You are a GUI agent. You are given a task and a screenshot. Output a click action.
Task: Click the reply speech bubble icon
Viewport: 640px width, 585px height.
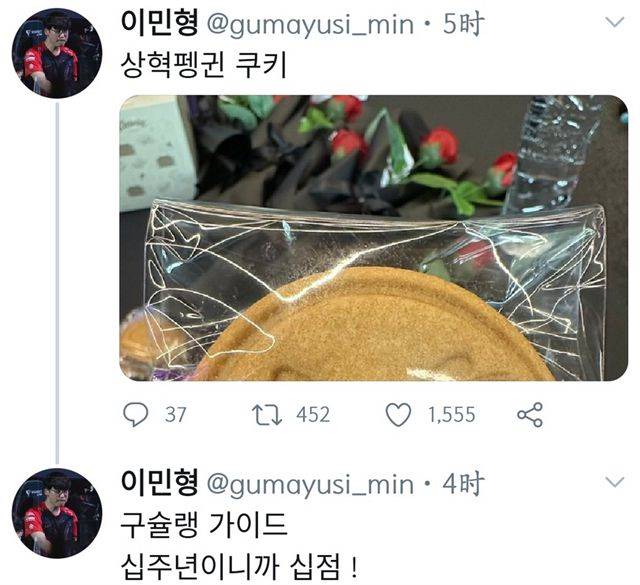click(136, 414)
